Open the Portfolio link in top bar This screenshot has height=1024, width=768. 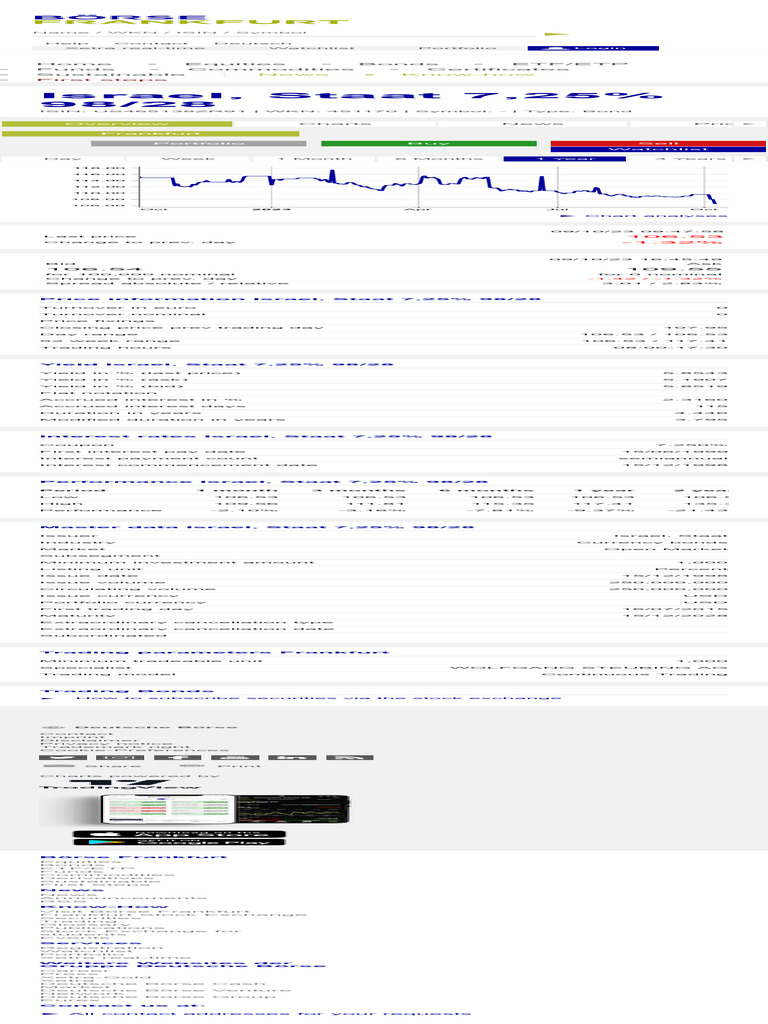coord(458,48)
